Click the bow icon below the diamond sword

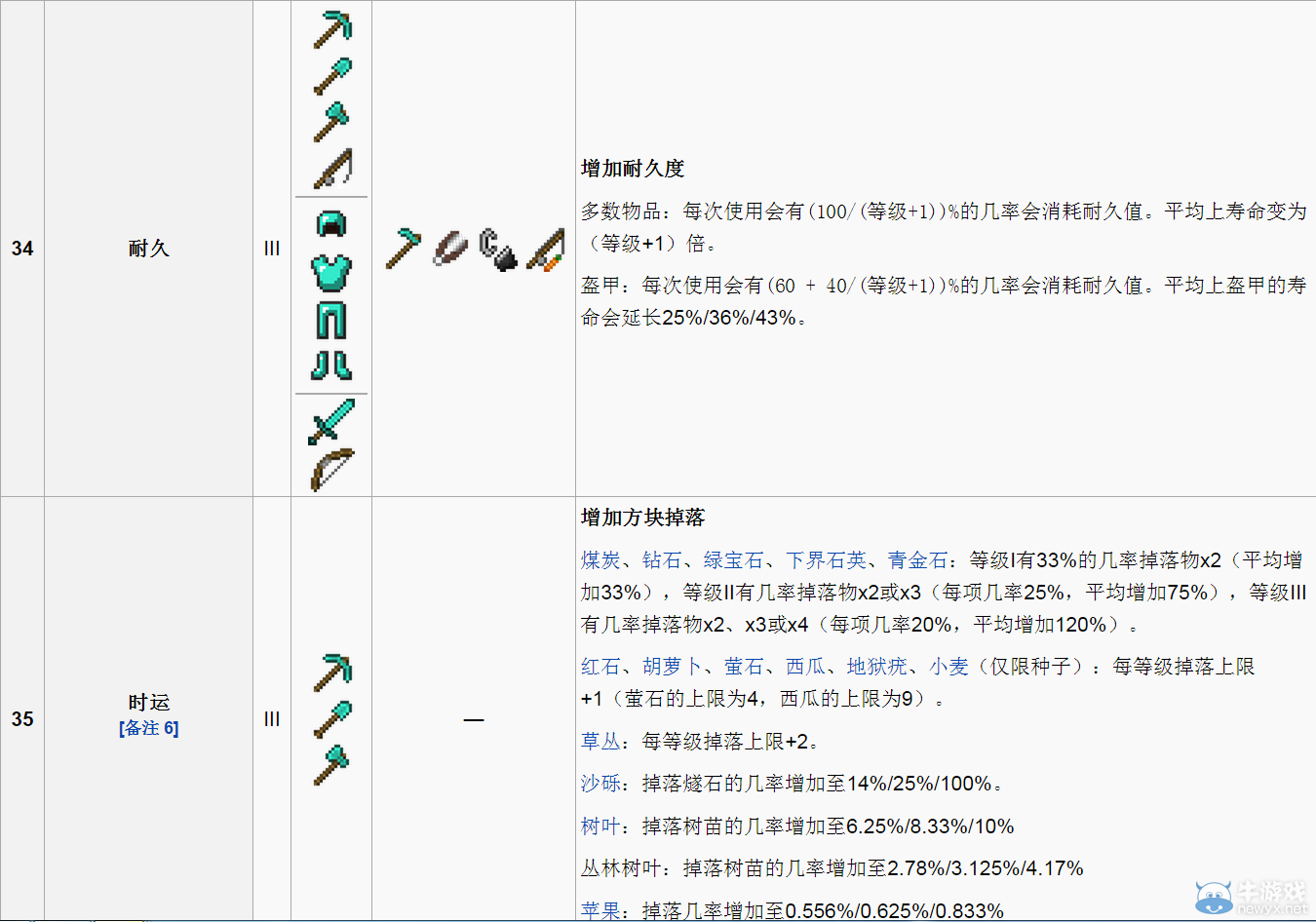coord(331,466)
